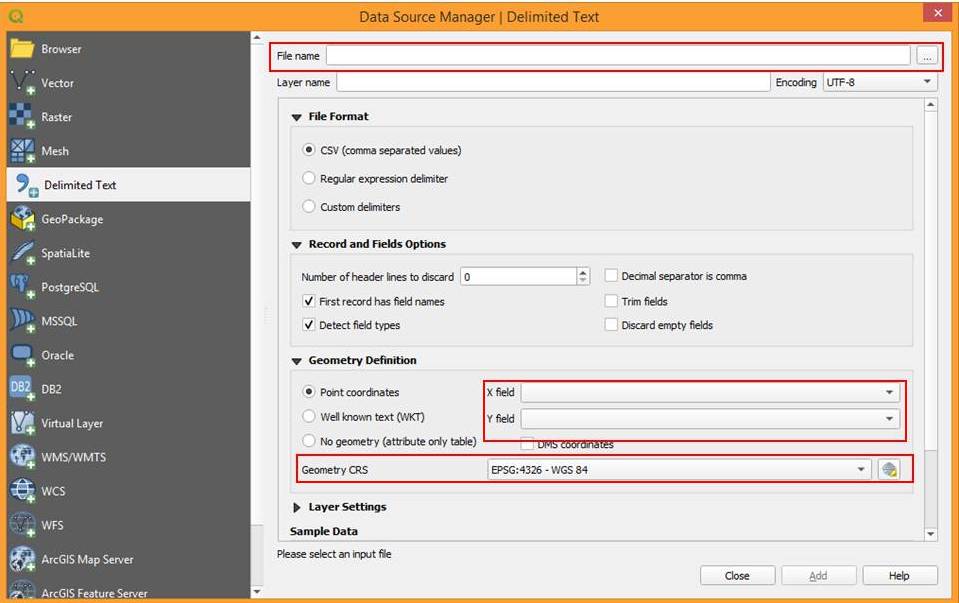959x603 pixels.
Task: Open the Virtual Layer icon
Action: (23, 423)
